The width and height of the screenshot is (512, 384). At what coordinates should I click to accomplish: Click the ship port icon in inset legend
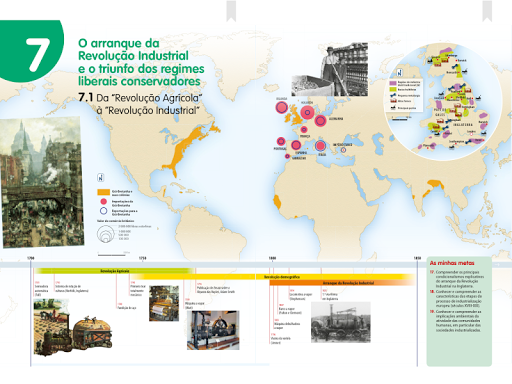393,108
